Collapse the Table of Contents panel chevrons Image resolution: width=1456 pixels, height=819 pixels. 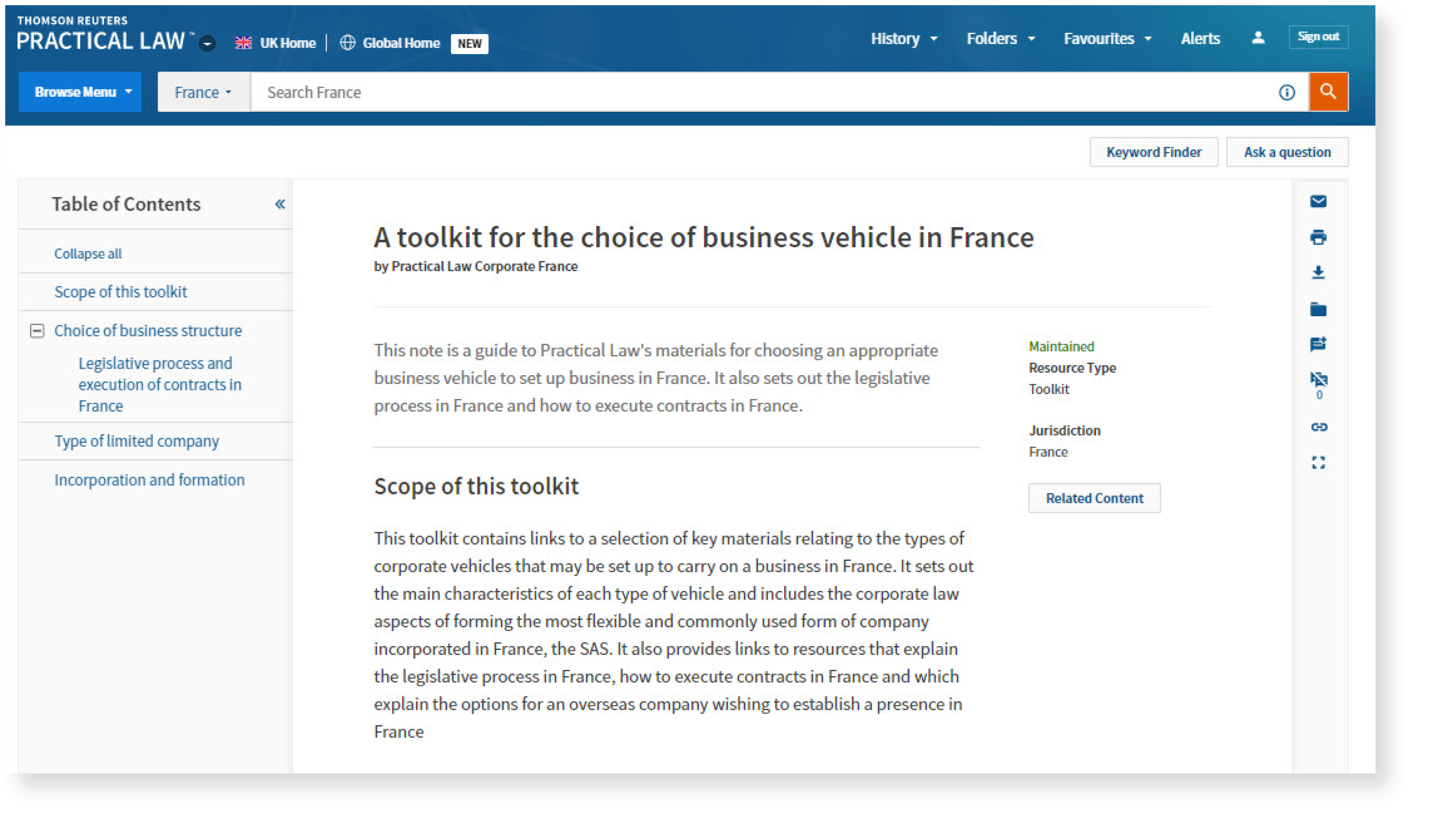tap(280, 204)
